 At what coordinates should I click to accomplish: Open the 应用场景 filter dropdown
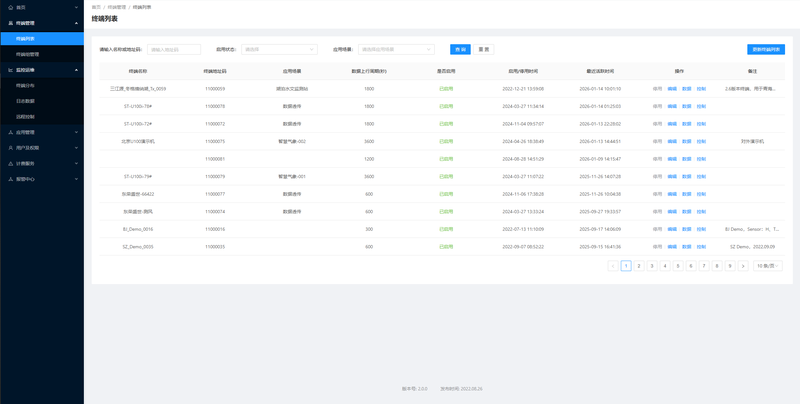tap(396, 49)
